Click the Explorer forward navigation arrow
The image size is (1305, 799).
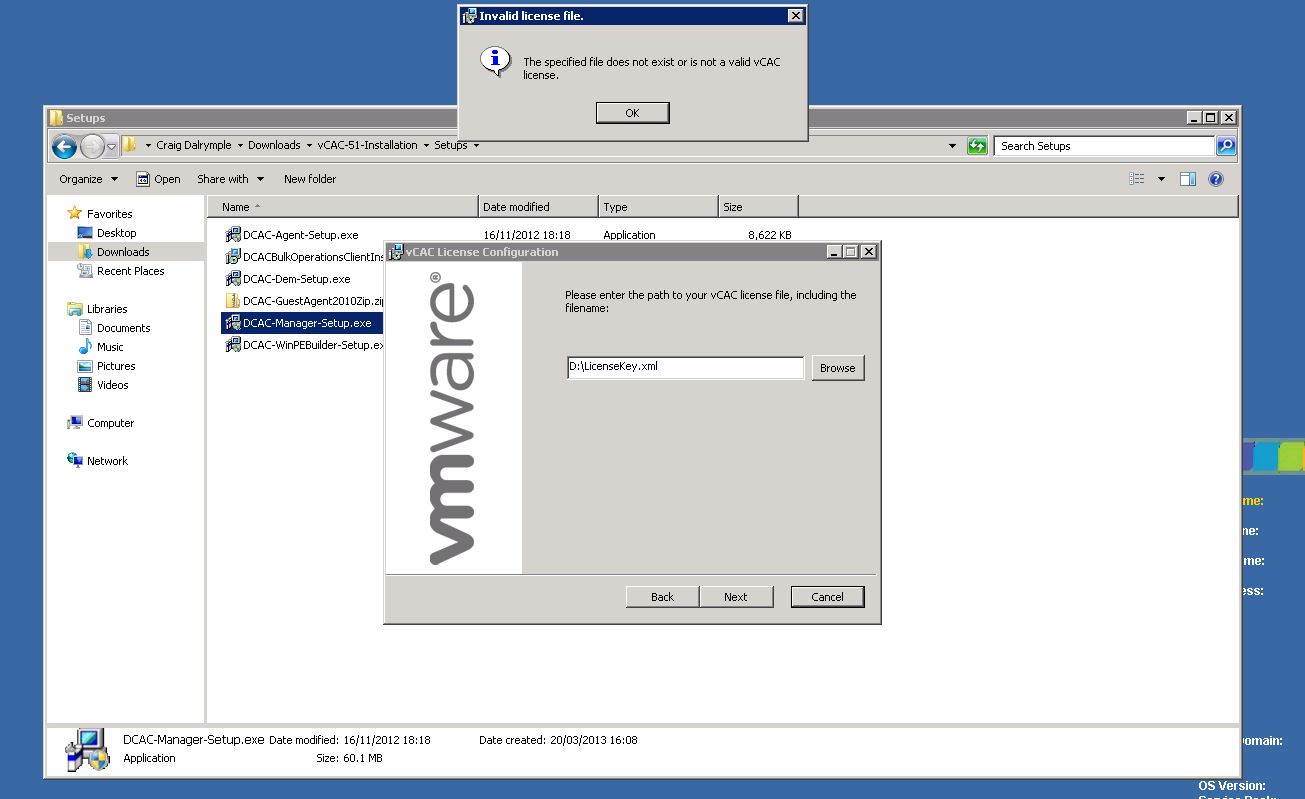[92, 147]
